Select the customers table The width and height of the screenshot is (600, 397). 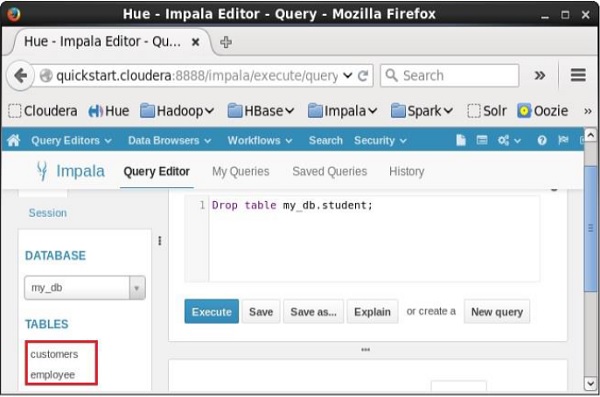click(54, 354)
